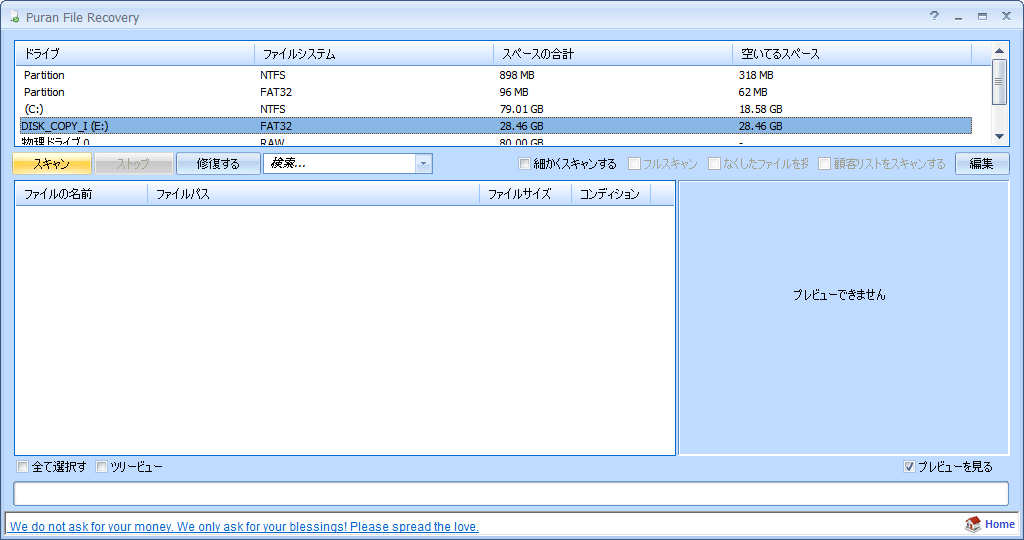Click the help question mark icon

point(934,16)
